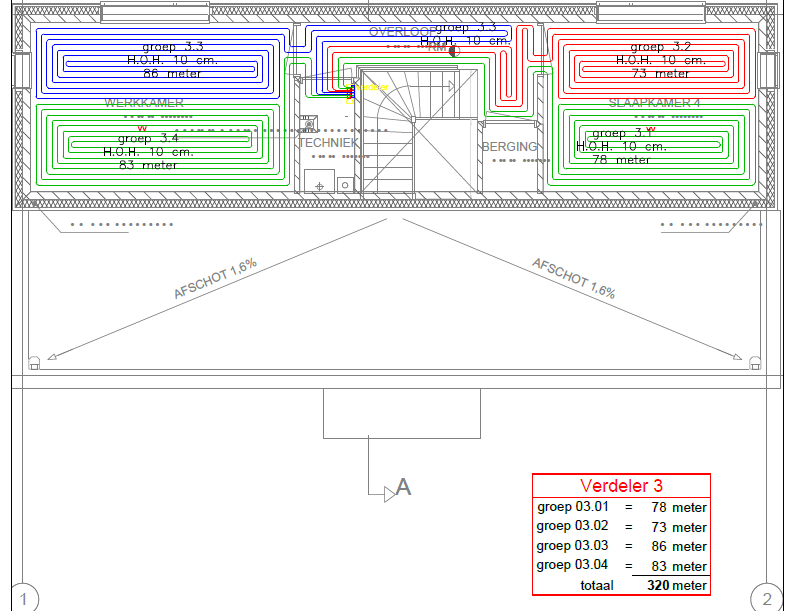Viewport: 807px width, 611px height.
Task: Click grid axis bubble number 2
Action: 767,599
